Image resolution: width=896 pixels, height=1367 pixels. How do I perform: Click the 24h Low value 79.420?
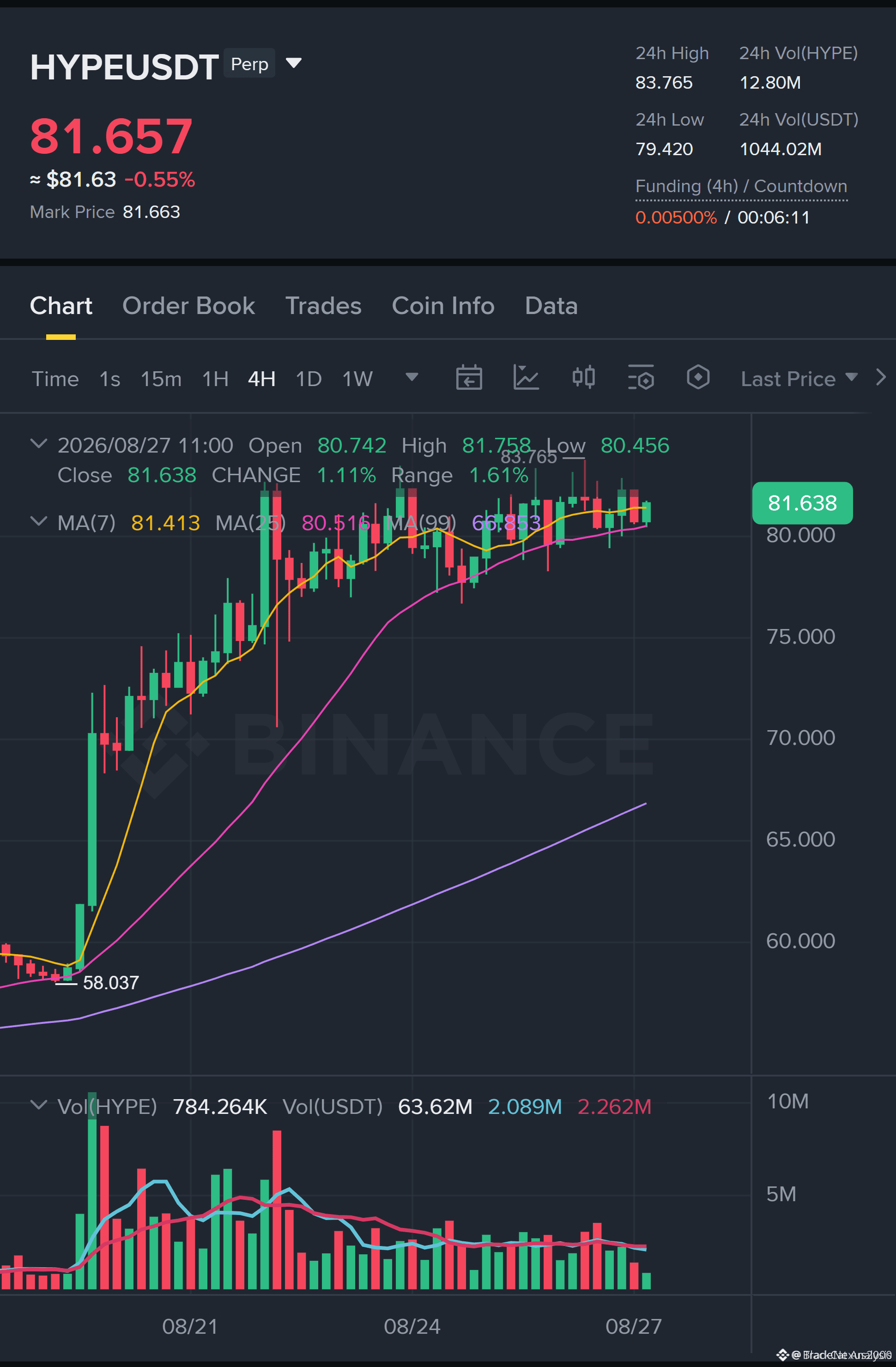664,149
